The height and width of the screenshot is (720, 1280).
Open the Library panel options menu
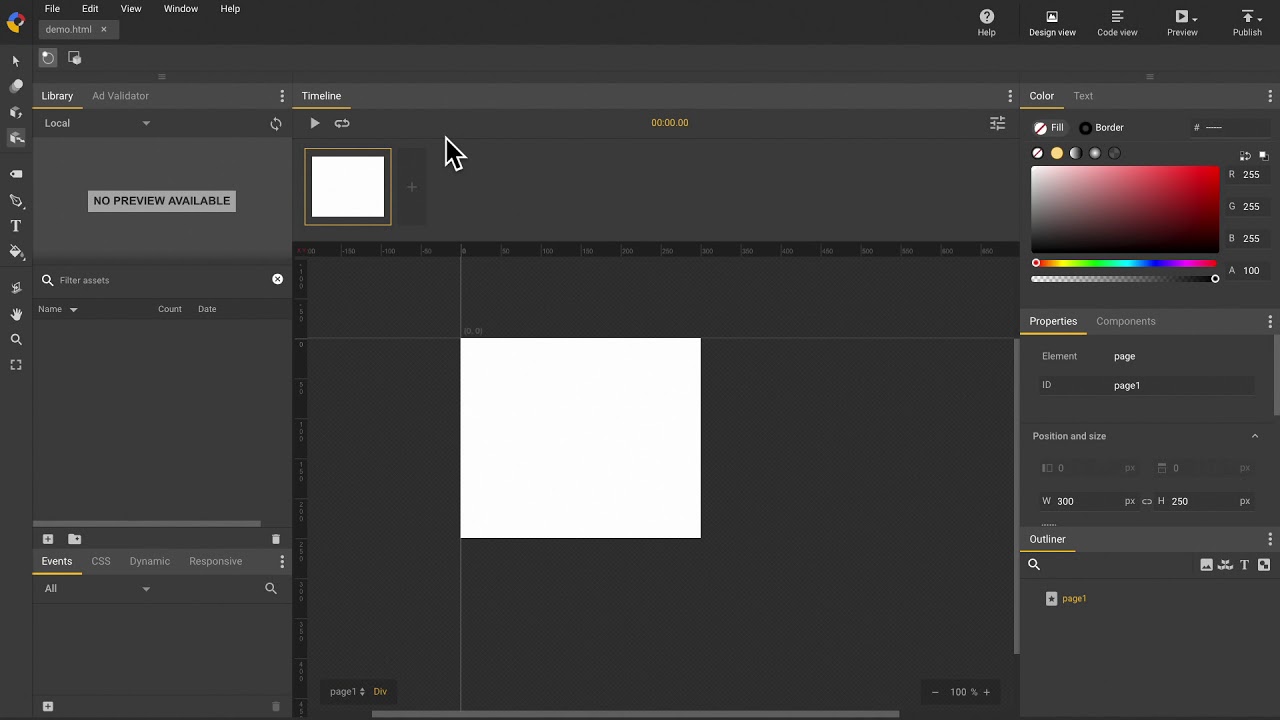(x=282, y=96)
